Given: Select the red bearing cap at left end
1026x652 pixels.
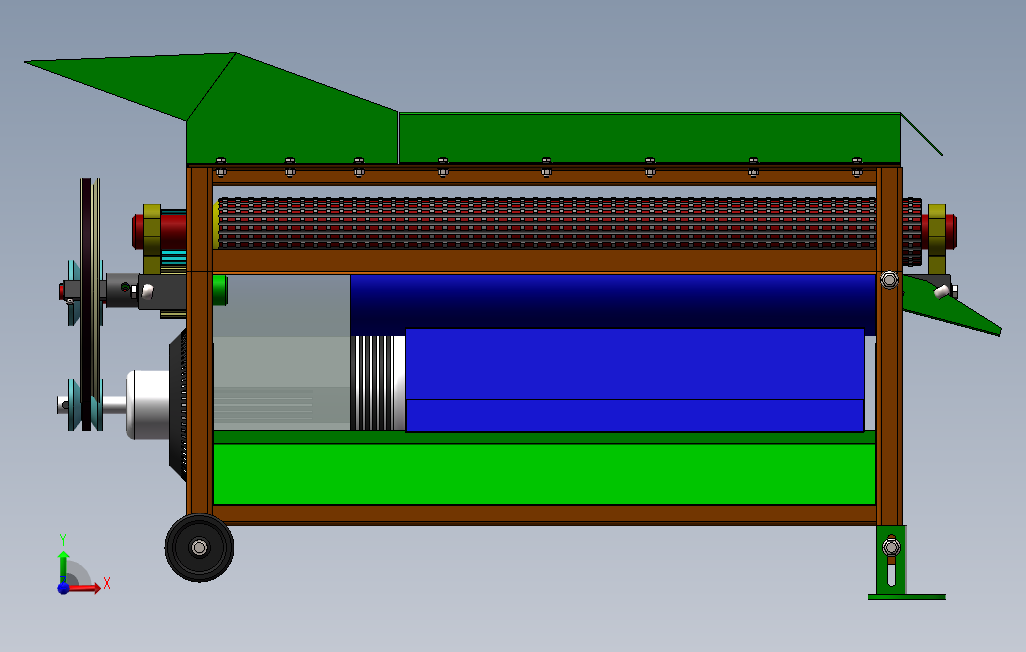Looking at the screenshot, I should click(x=138, y=231).
